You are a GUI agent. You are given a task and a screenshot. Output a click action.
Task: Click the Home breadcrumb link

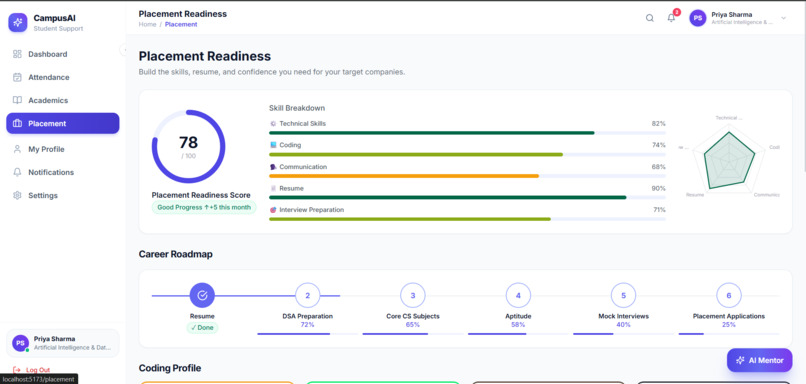coord(147,24)
